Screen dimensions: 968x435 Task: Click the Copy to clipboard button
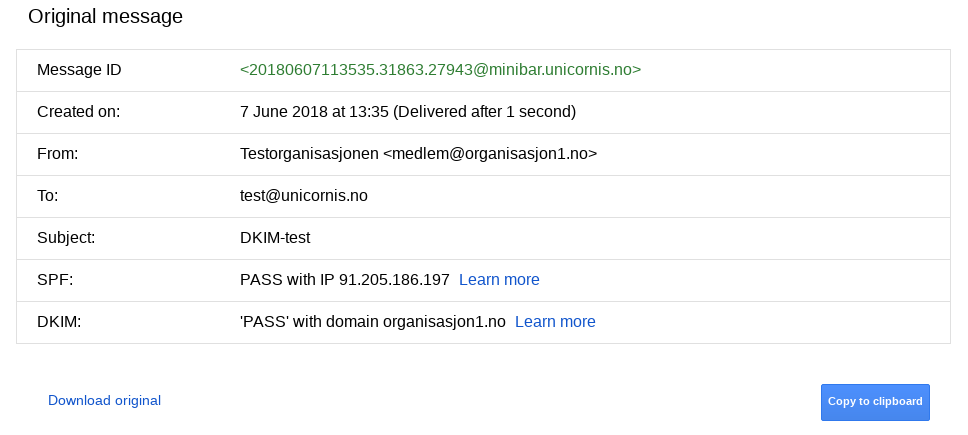pyautogui.click(x=875, y=402)
